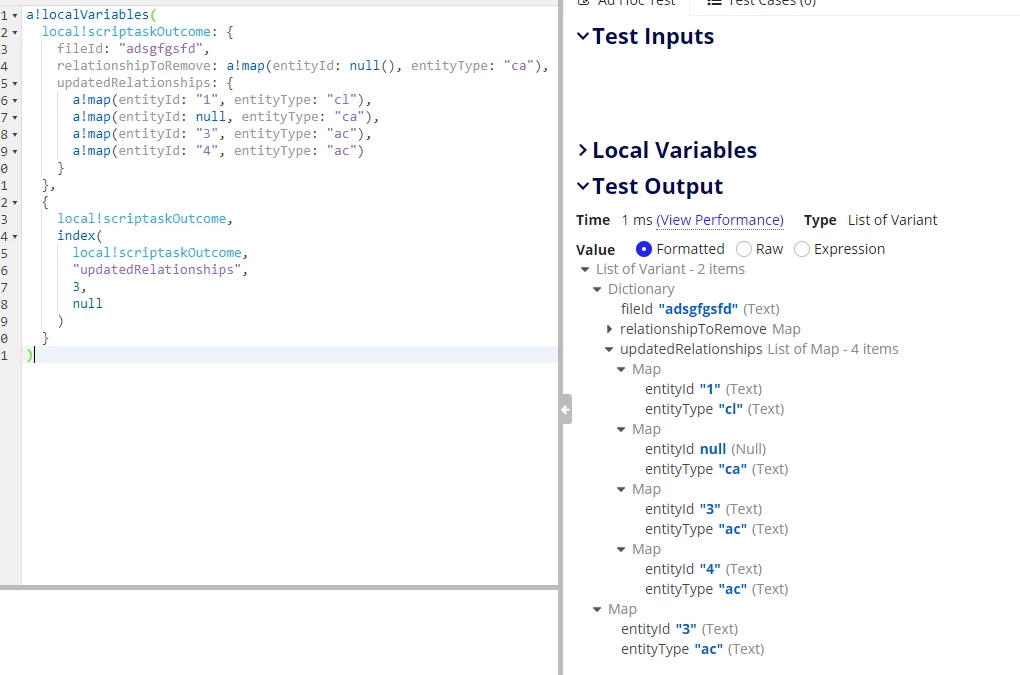Fold the updatedRelationships block arrow in gutter

click(15, 83)
